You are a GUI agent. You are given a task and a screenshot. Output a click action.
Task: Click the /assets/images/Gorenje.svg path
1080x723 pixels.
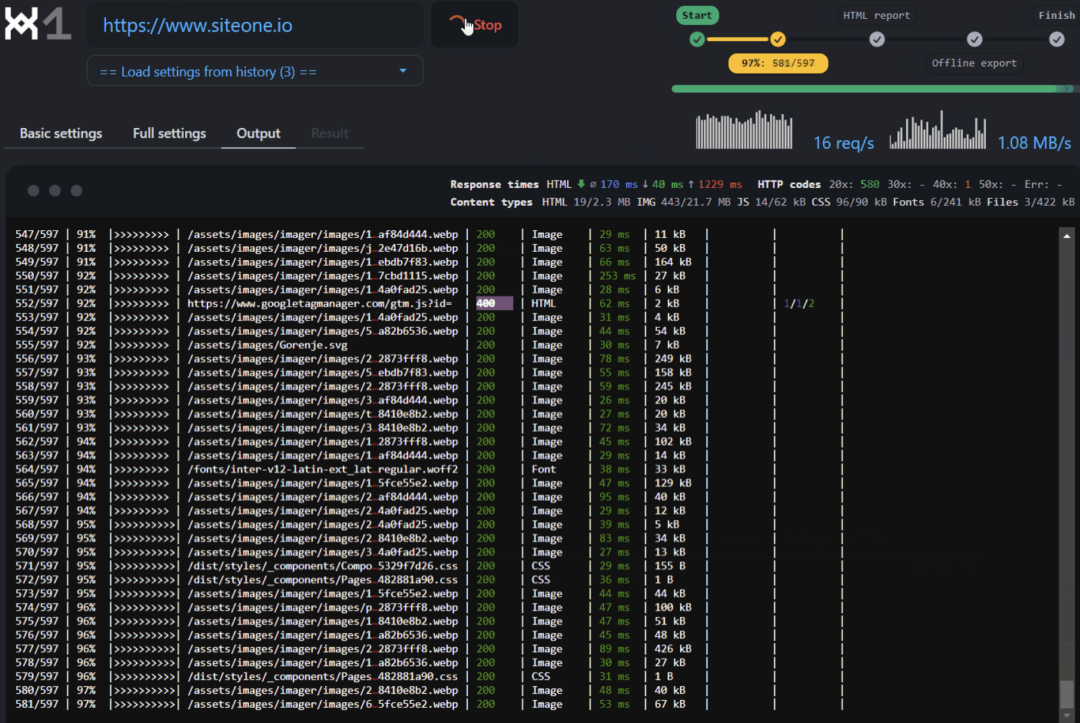point(267,344)
